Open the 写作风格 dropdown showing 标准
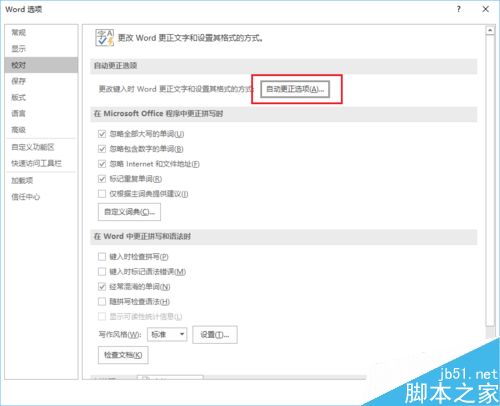Viewport: 500px width, 406px height. (x=167, y=334)
